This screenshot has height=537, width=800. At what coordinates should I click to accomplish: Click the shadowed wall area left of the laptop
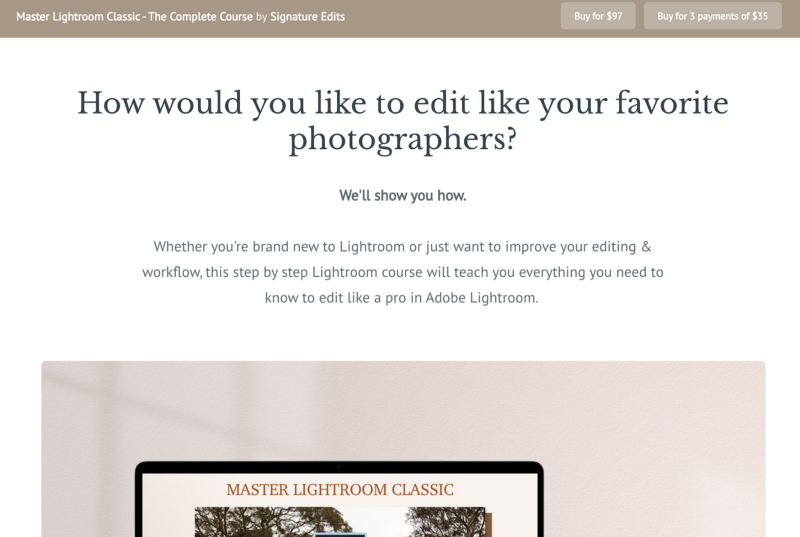point(87,459)
